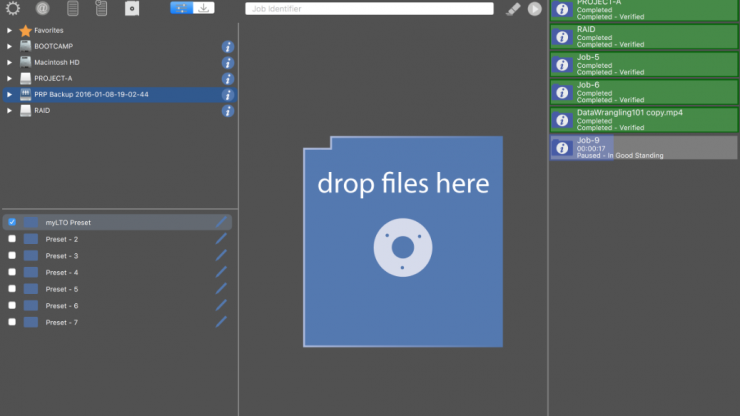
Task: Tick the Preset - 5 checkbox
Action: click(12, 289)
